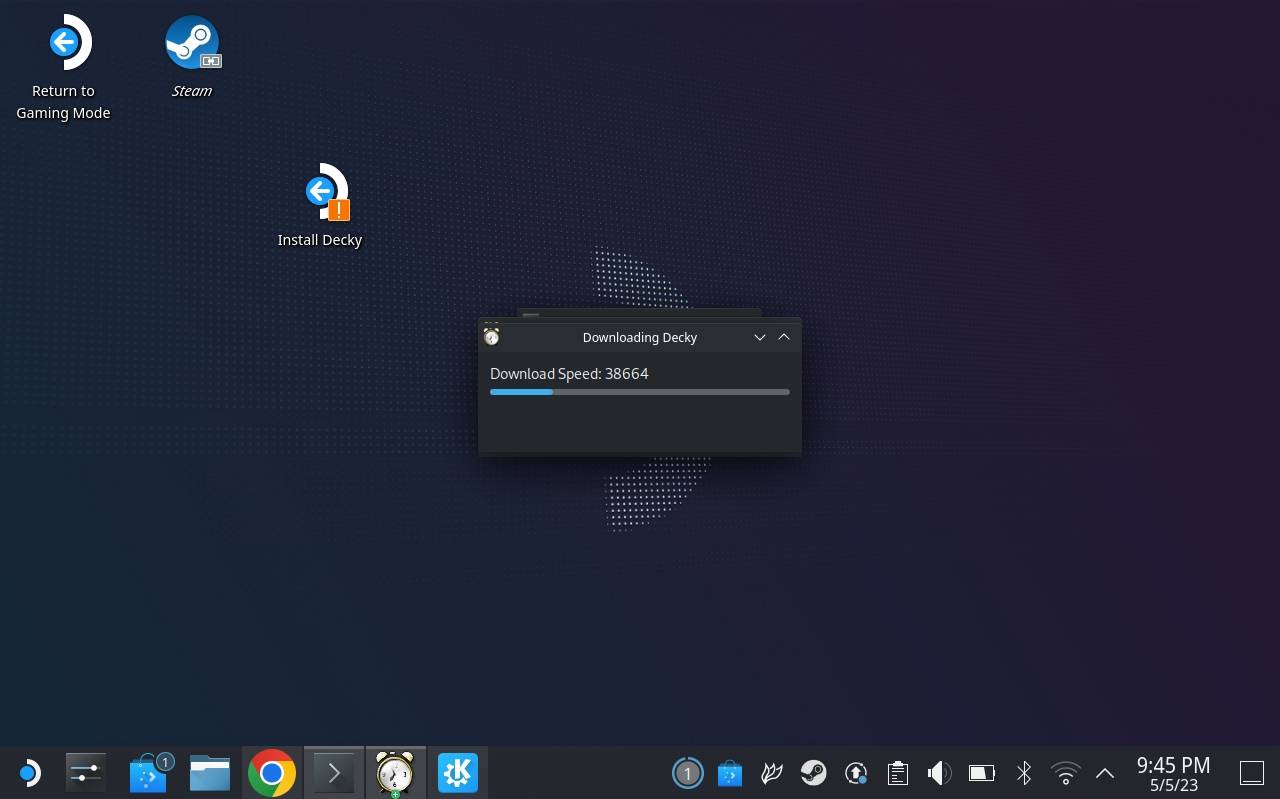Screen dimensions: 1280x799
Task: Open the Steam tray icon
Action: coord(813,773)
